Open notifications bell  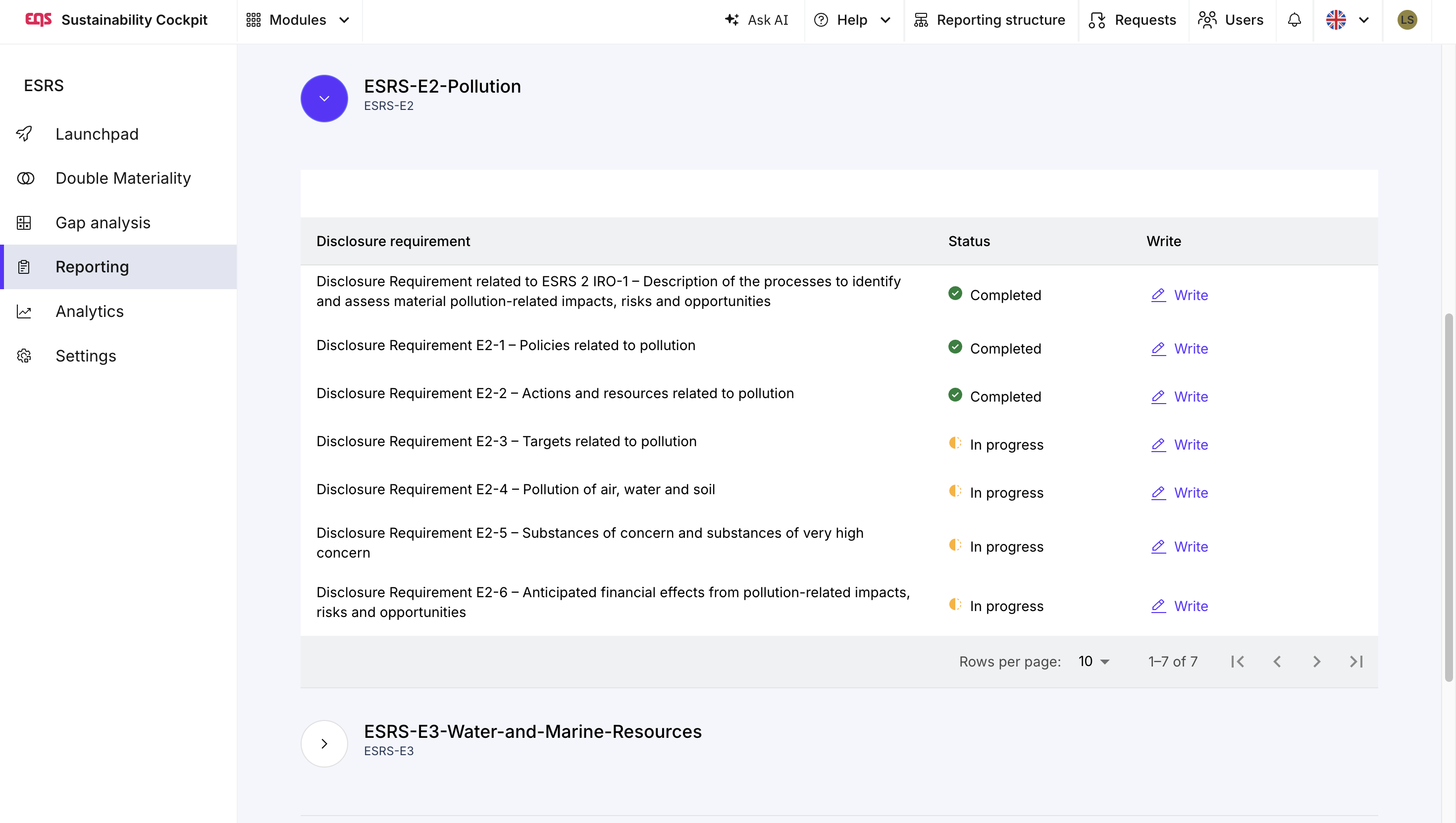1295,20
